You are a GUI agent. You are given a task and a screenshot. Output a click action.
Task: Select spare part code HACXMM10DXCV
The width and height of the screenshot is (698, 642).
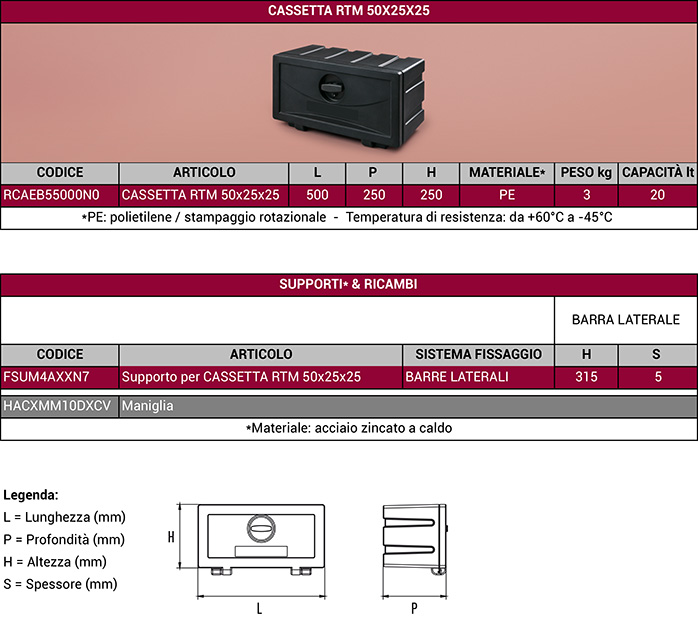57,406
